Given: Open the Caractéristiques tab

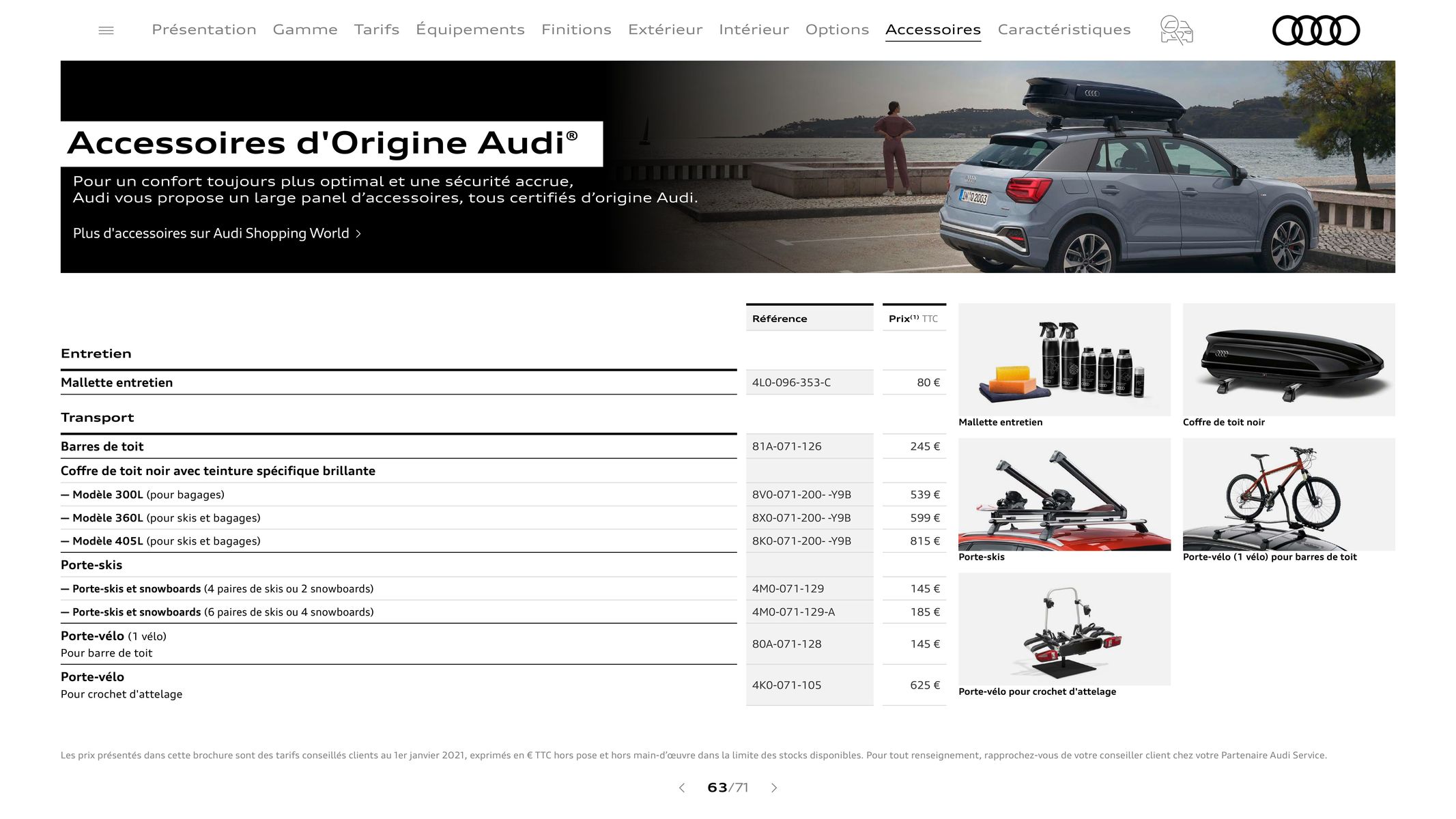Looking at the screenshot, I should pos(1064,29).
